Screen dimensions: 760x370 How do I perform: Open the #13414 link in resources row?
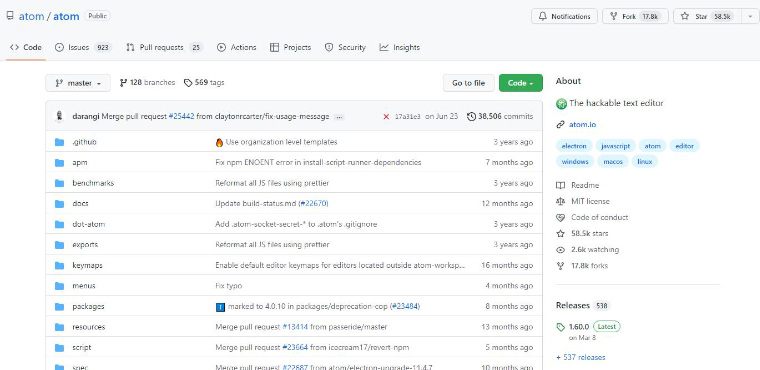[x=295, y=327]
